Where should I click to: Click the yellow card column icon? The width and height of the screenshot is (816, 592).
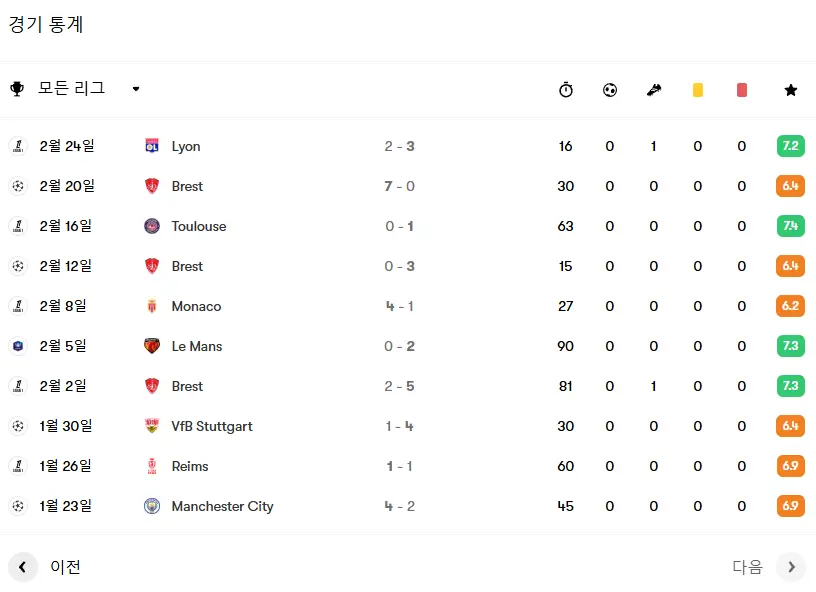[x=698, y=90]
